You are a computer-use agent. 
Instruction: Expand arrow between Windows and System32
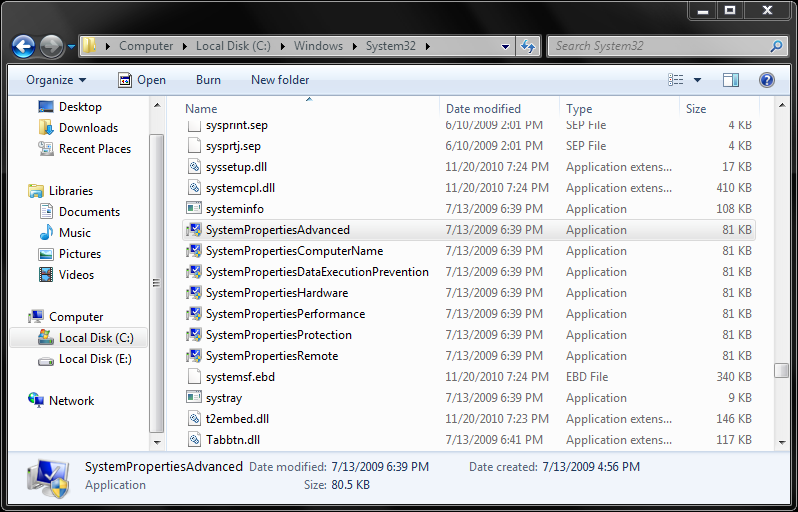pyautogui.click(x=354, y=46)
